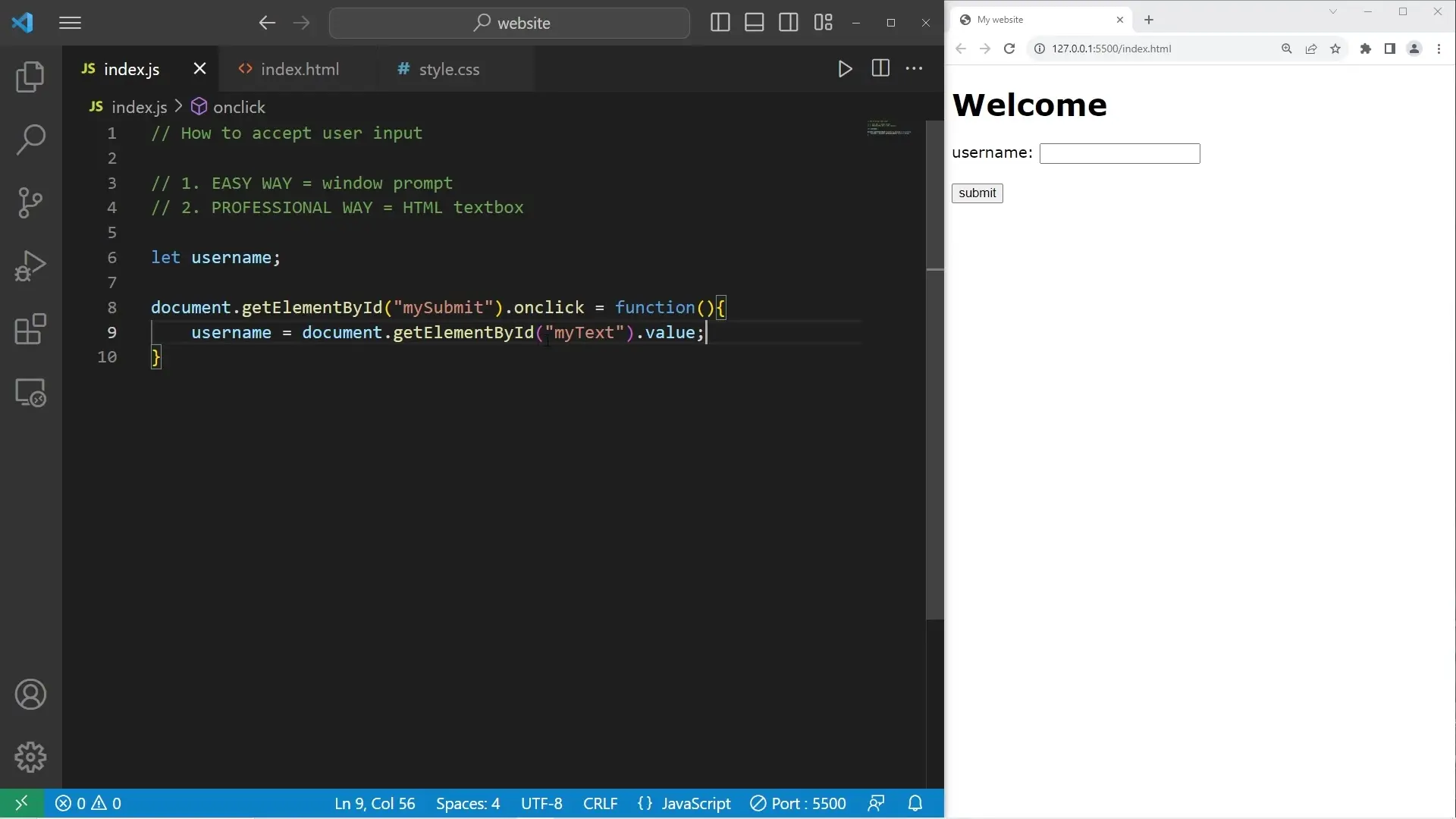Open a new browser tab
Image resolution: width=1456 pixels, height=819 pixels.
[1148, 20]
